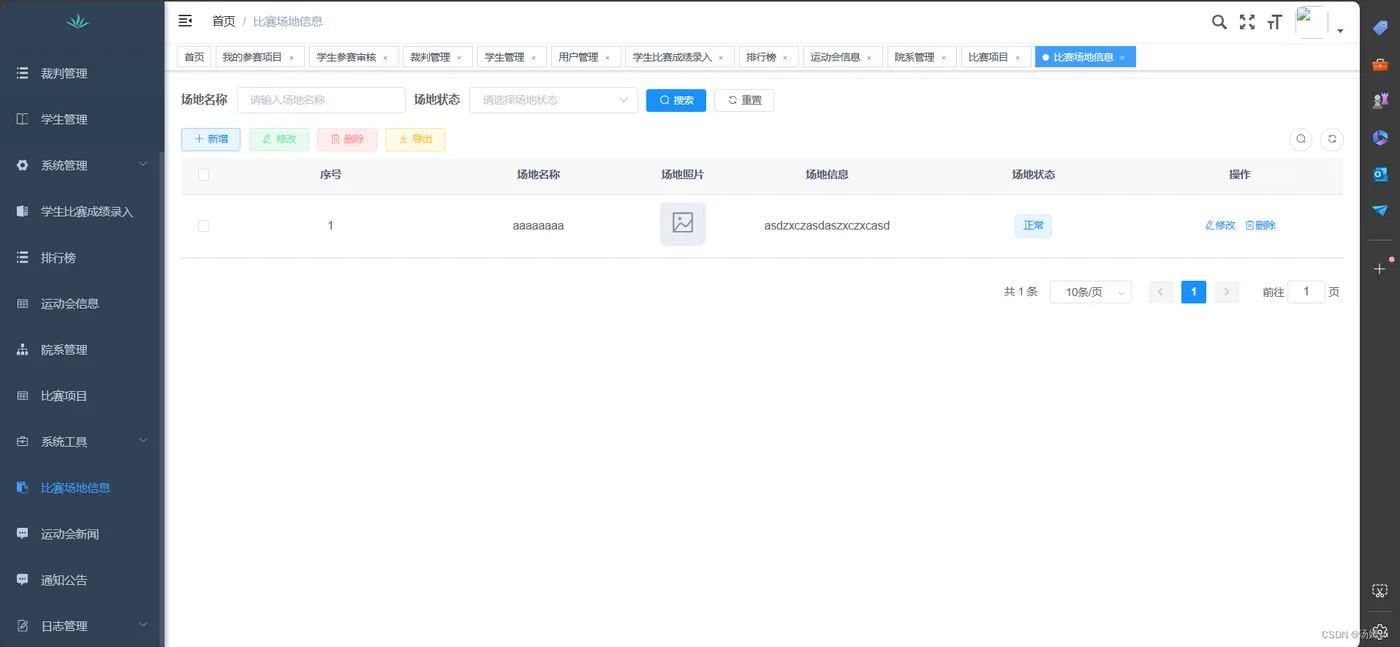Open the header search magnifier icon
Image resolution: width=1400 pixels, height=647 pixels.
pyautogui.click(x=1219, y=22)
